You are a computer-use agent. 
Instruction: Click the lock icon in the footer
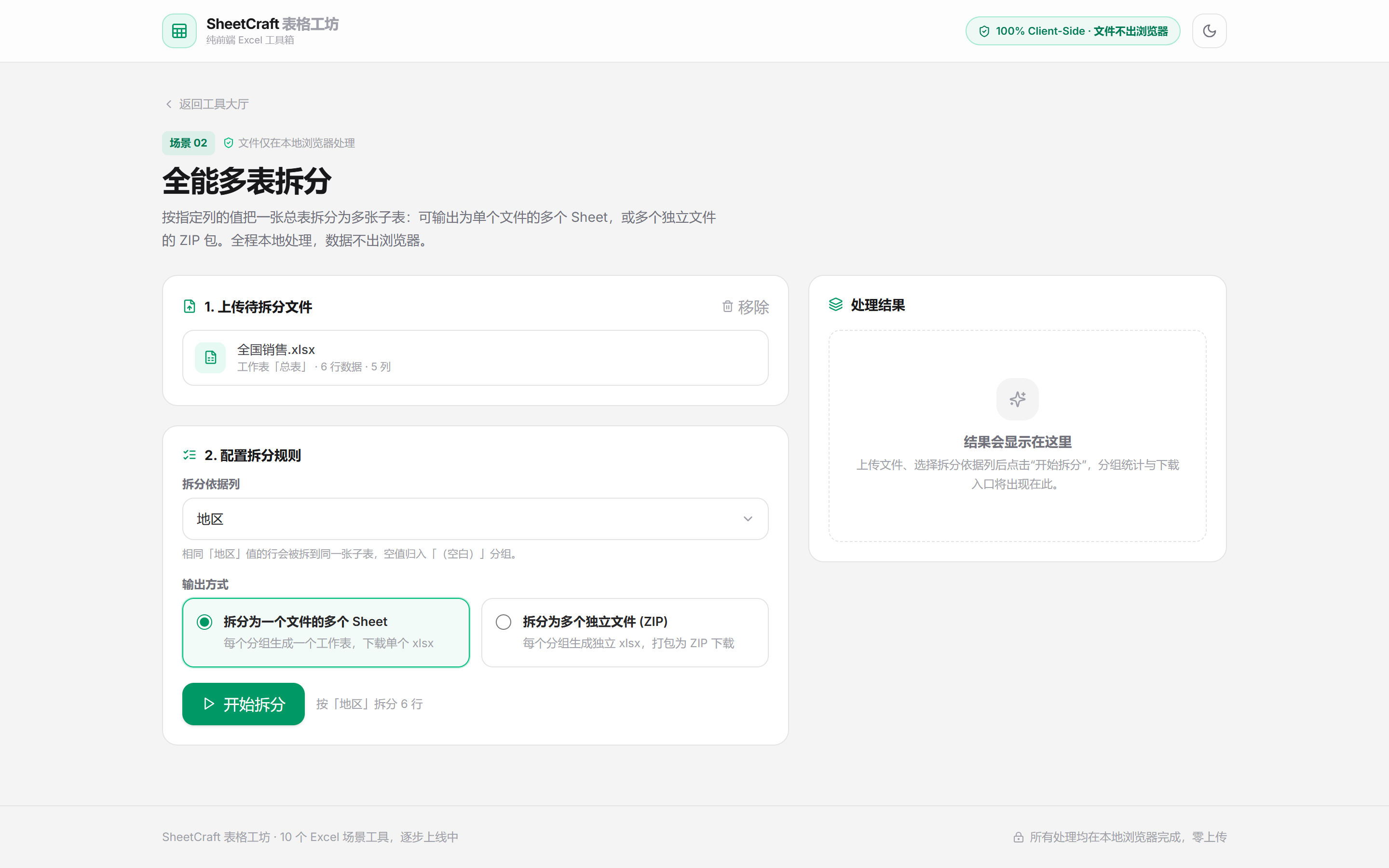click(1018, 837)
